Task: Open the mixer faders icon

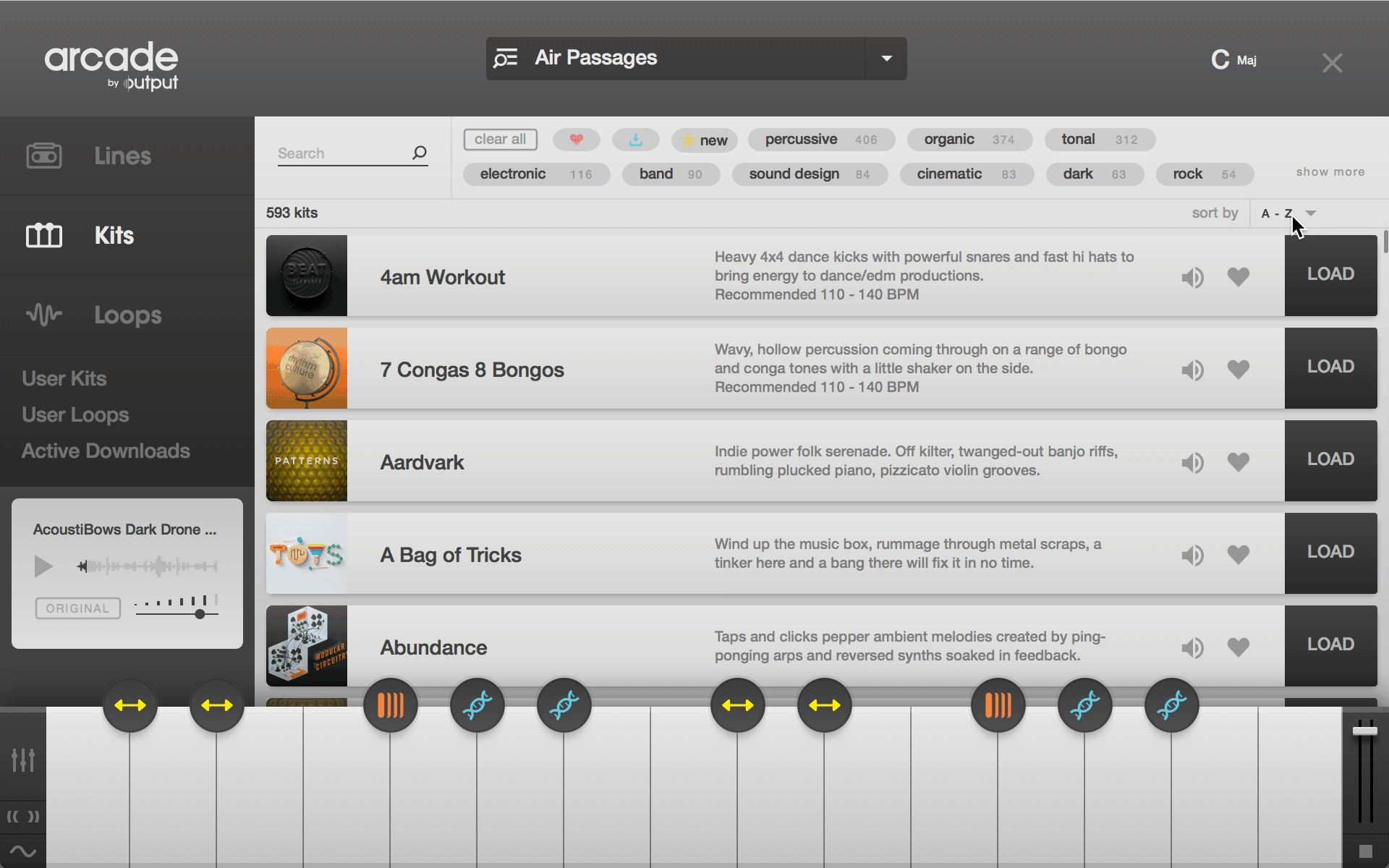Action: click(x=22, y=759)
